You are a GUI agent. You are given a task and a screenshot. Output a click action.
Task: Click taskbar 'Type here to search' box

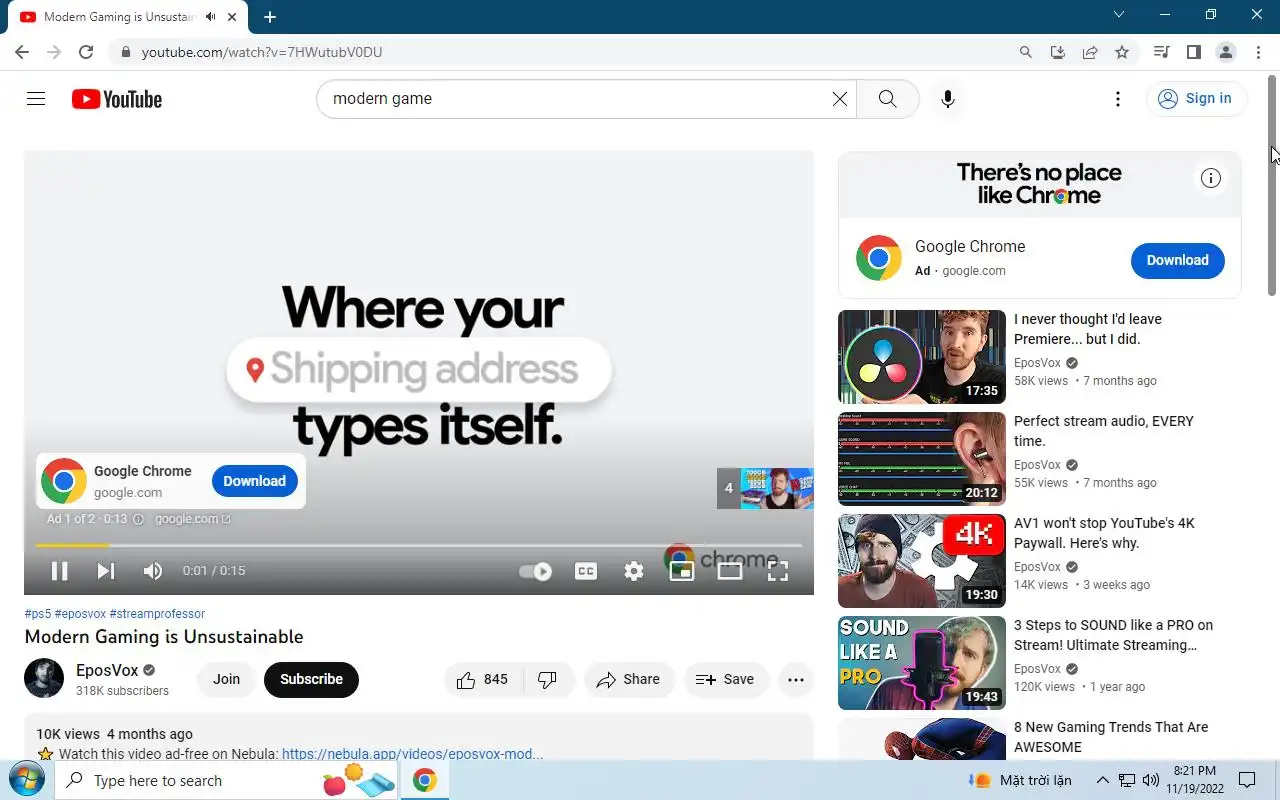pos(228,780)
